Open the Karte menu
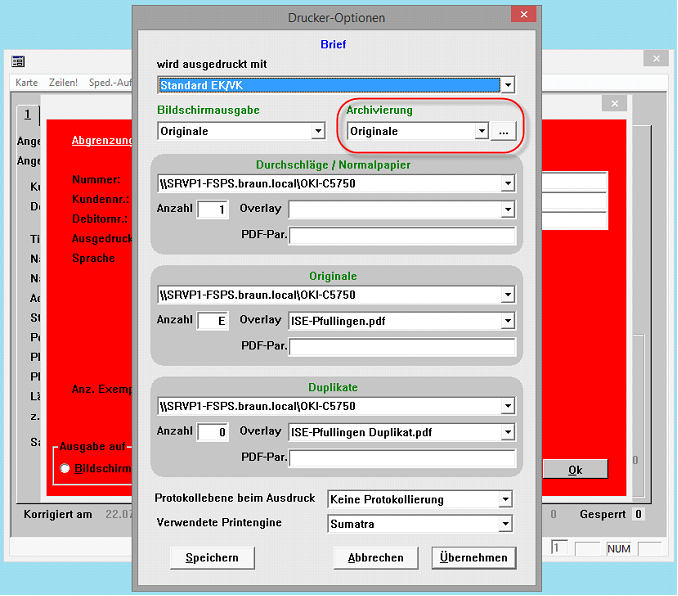The width and height of the screenshot is (678, 596). [x=26, y=82]
